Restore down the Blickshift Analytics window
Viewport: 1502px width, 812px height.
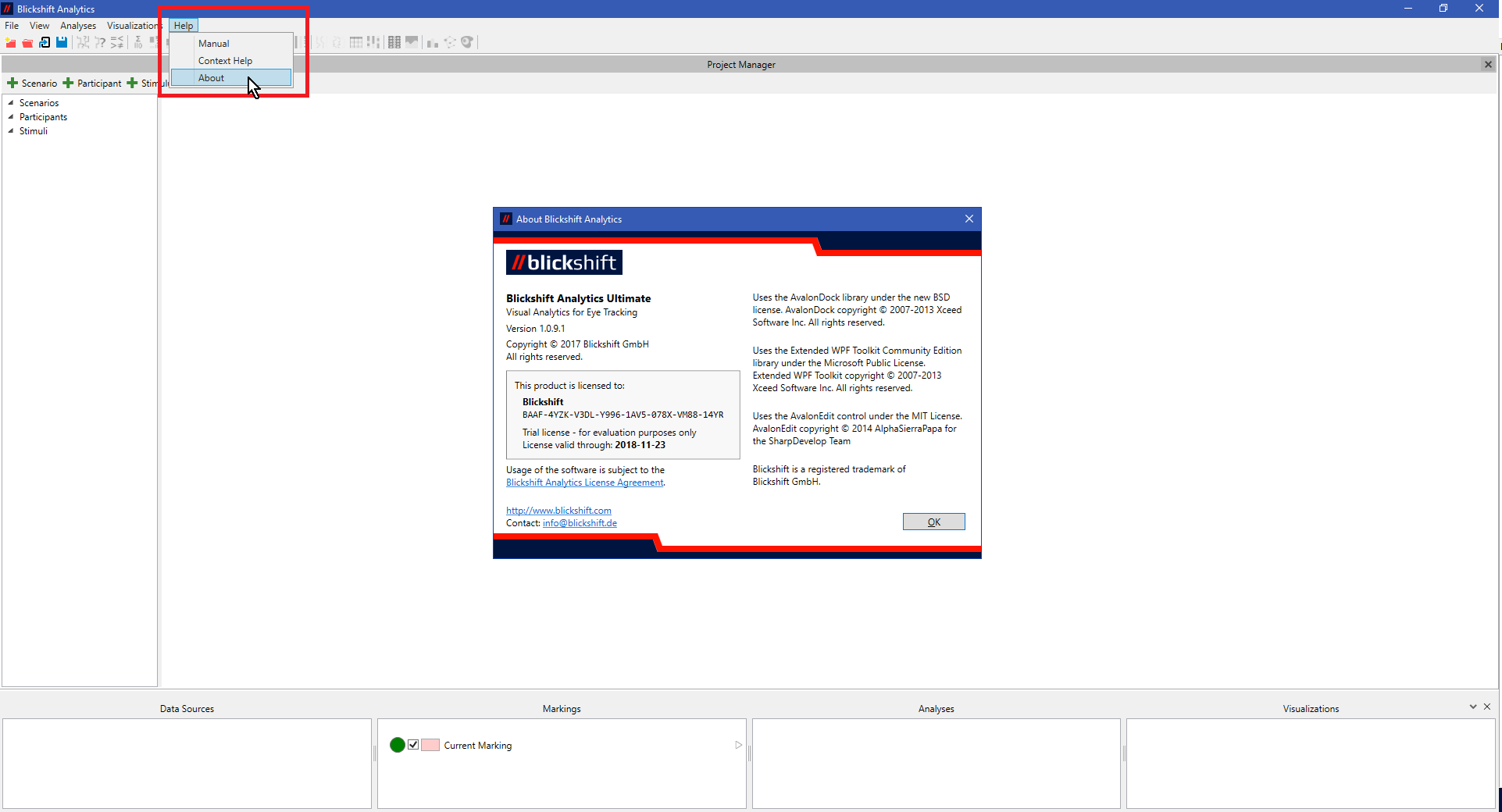click(x=1443, y=9)
